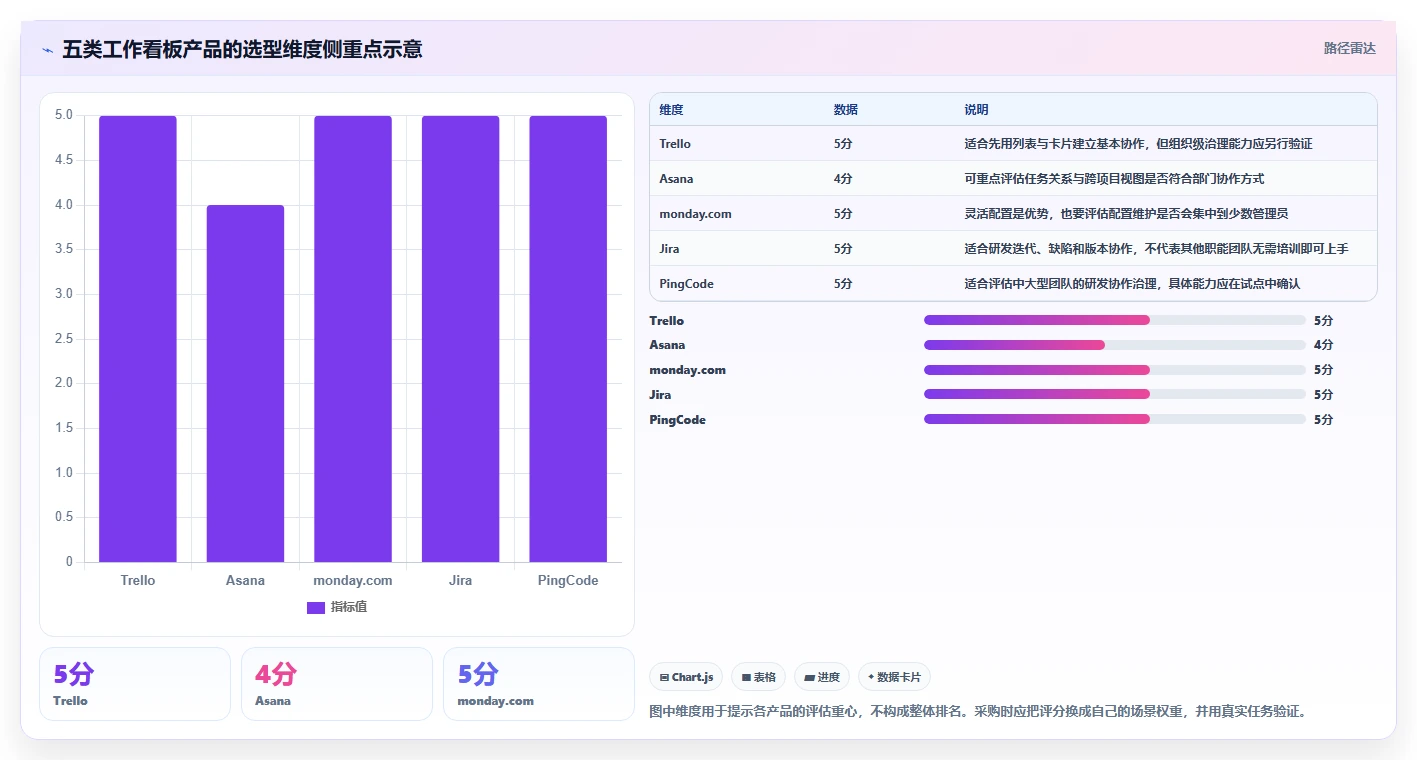
Task: Click the Trello progress bar
Action: [x=1115, y=320]
